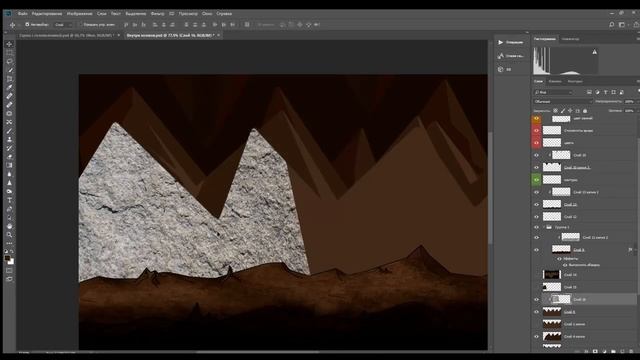The width and height of the screenshot is (640, 360).
Task: Click the histogram cached data warning triangle
Action: [x=595, y=52]
